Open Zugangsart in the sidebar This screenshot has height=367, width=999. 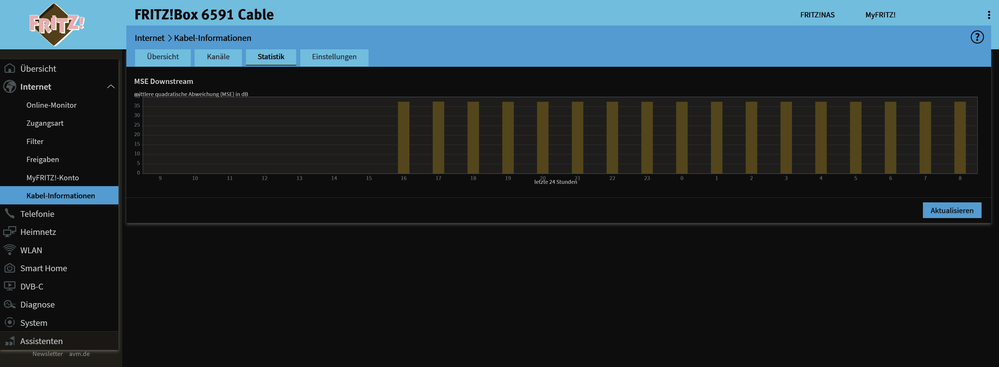click(45, 123)
